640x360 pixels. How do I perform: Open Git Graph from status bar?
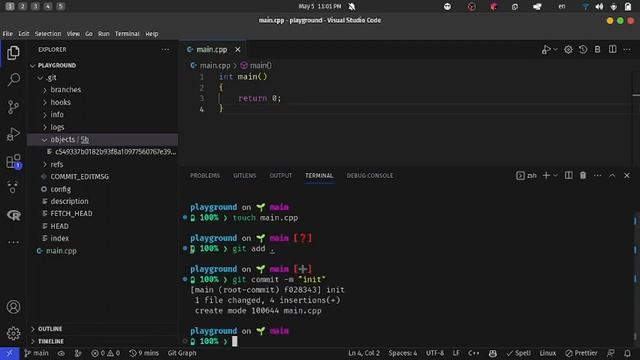[182, 353]
